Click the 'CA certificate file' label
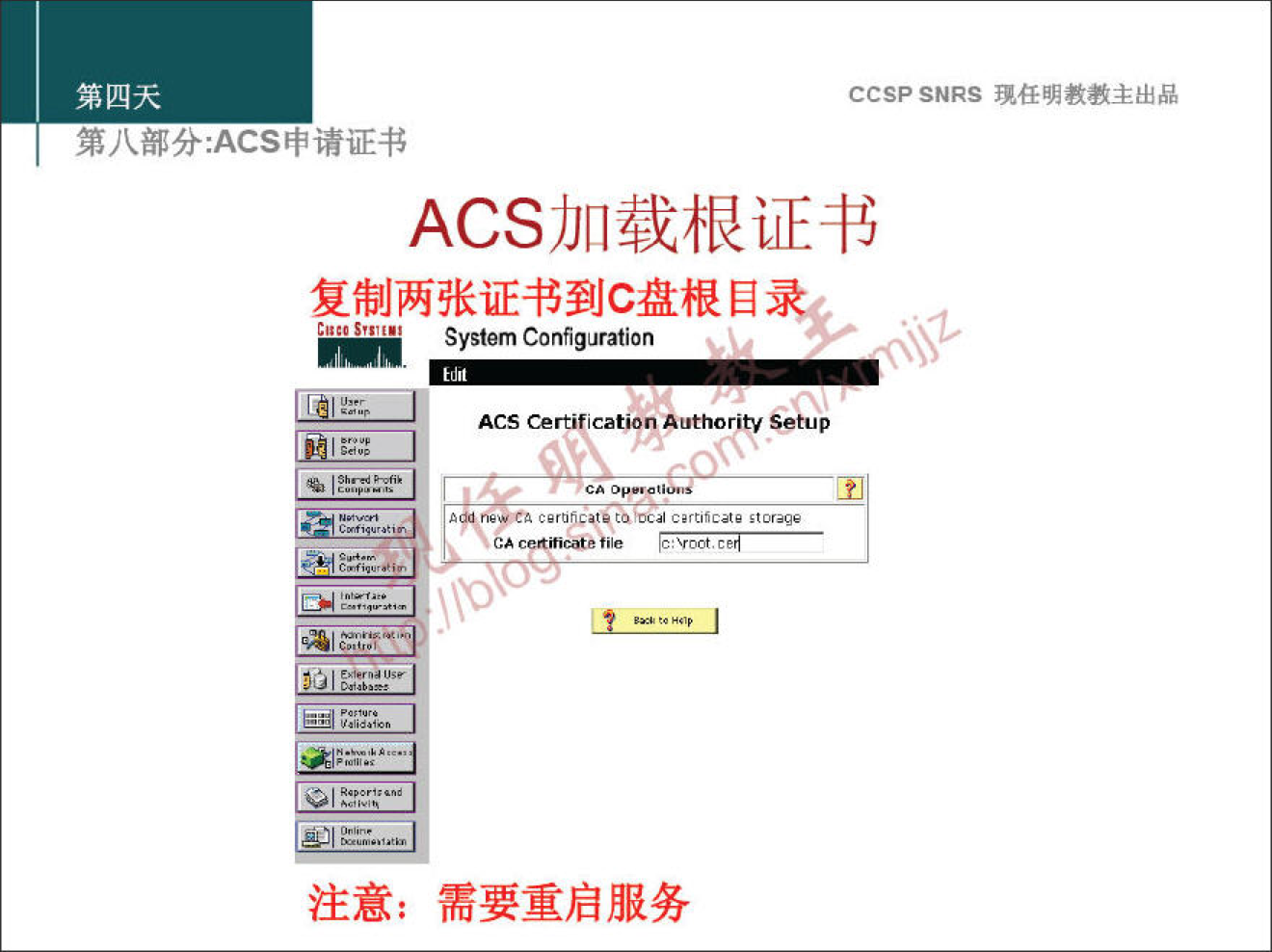The height and width of the screenshot is (952, 1272). [x=558, y=543]
